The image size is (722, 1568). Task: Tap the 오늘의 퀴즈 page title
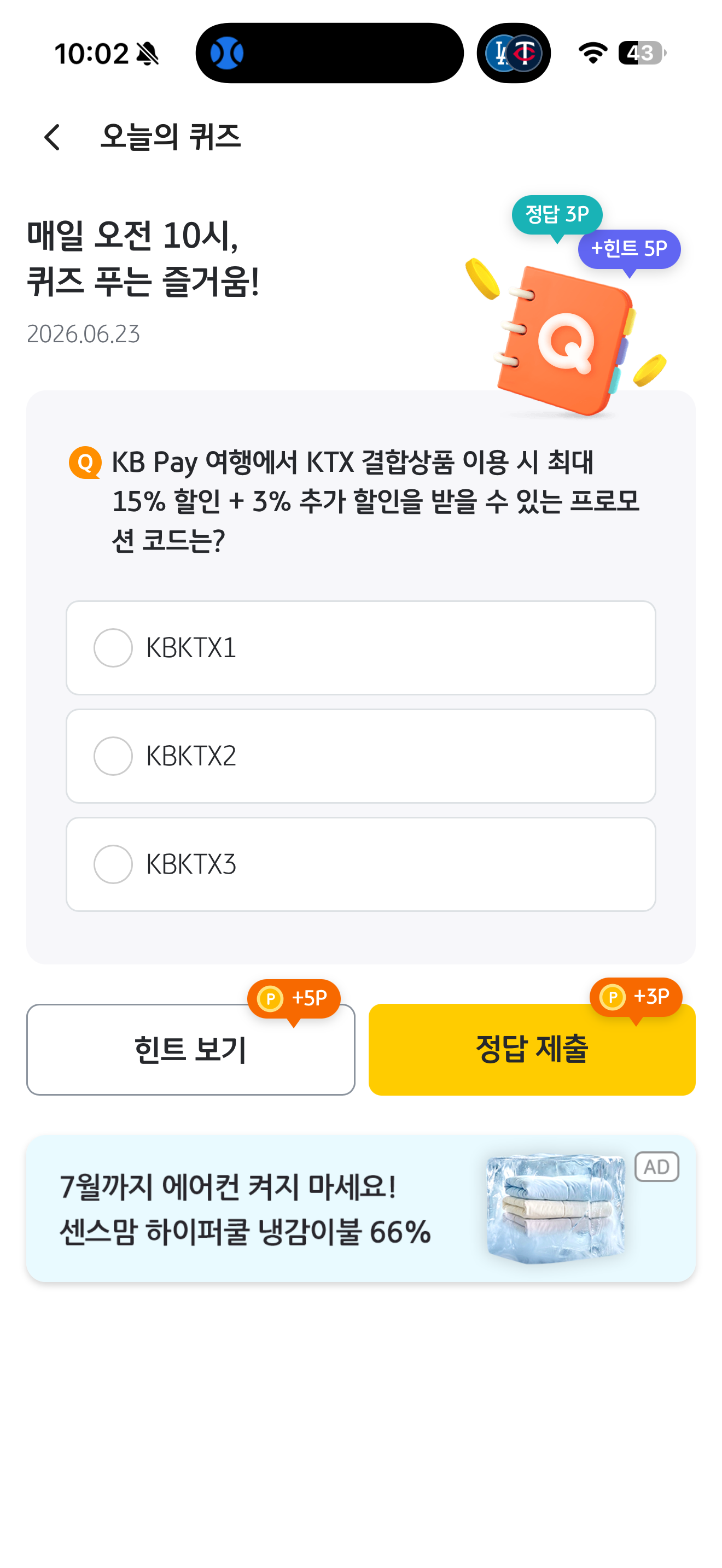point(171,137)
